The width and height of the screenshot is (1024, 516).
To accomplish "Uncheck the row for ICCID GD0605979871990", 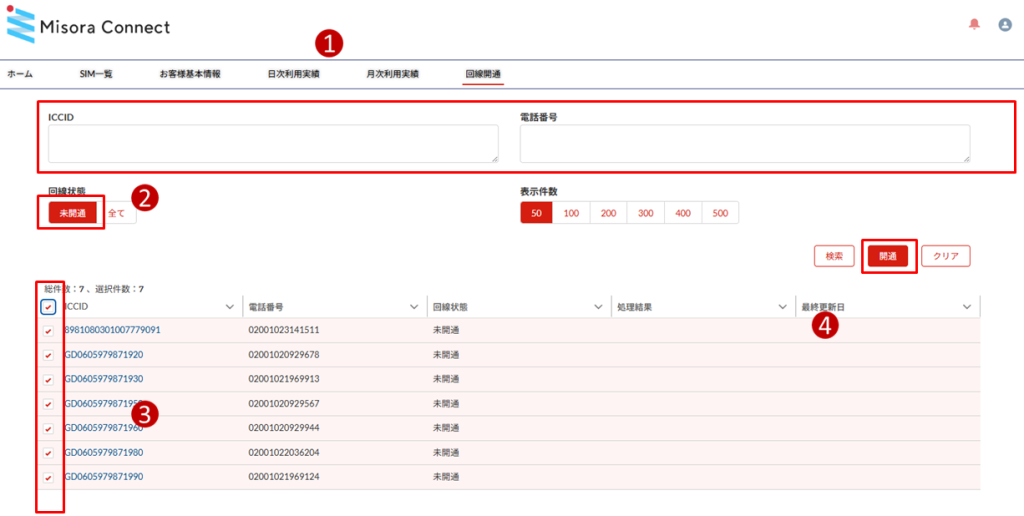I will point(48,478).
